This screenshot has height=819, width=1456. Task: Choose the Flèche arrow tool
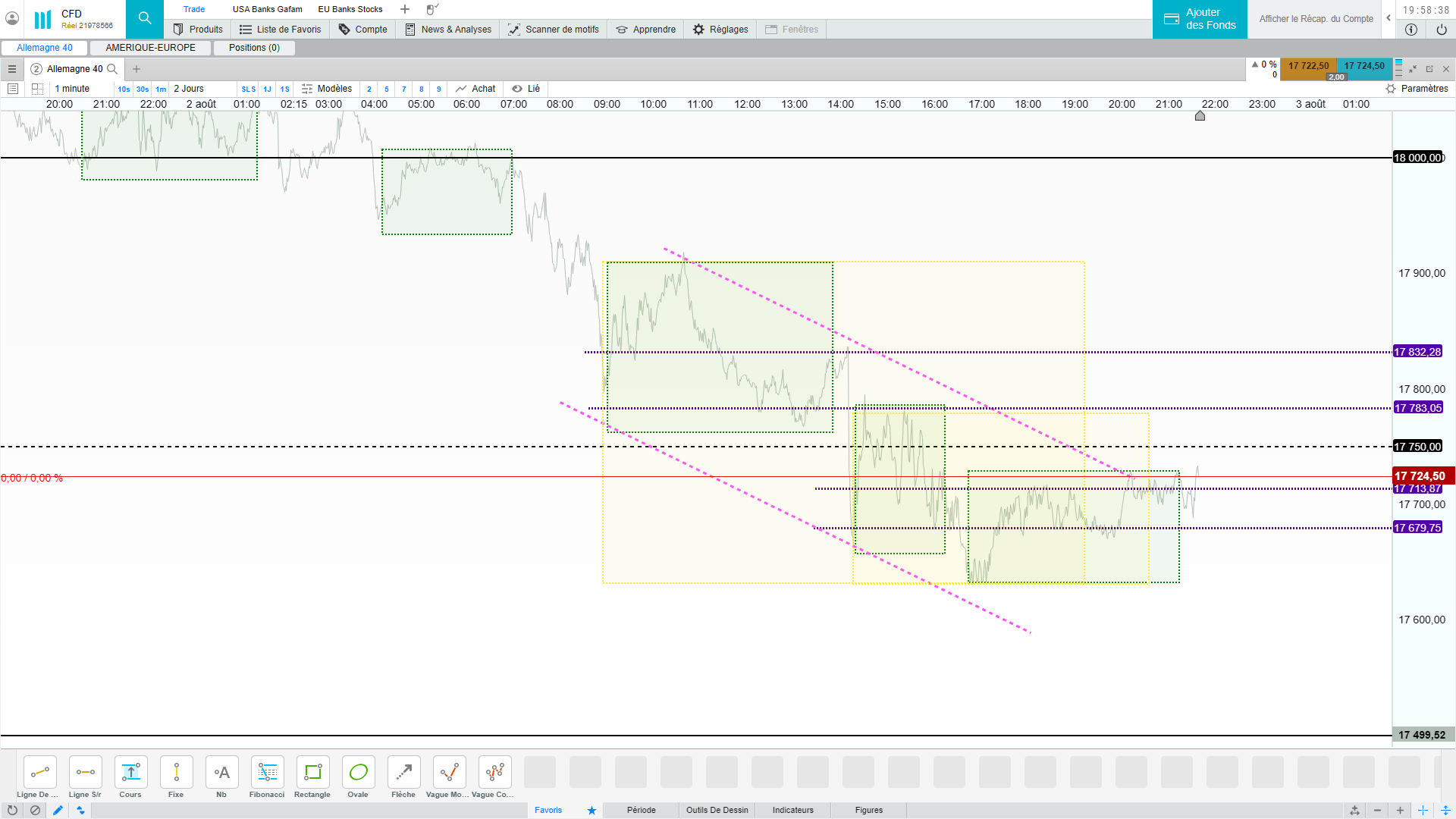(x=403, y=773)
